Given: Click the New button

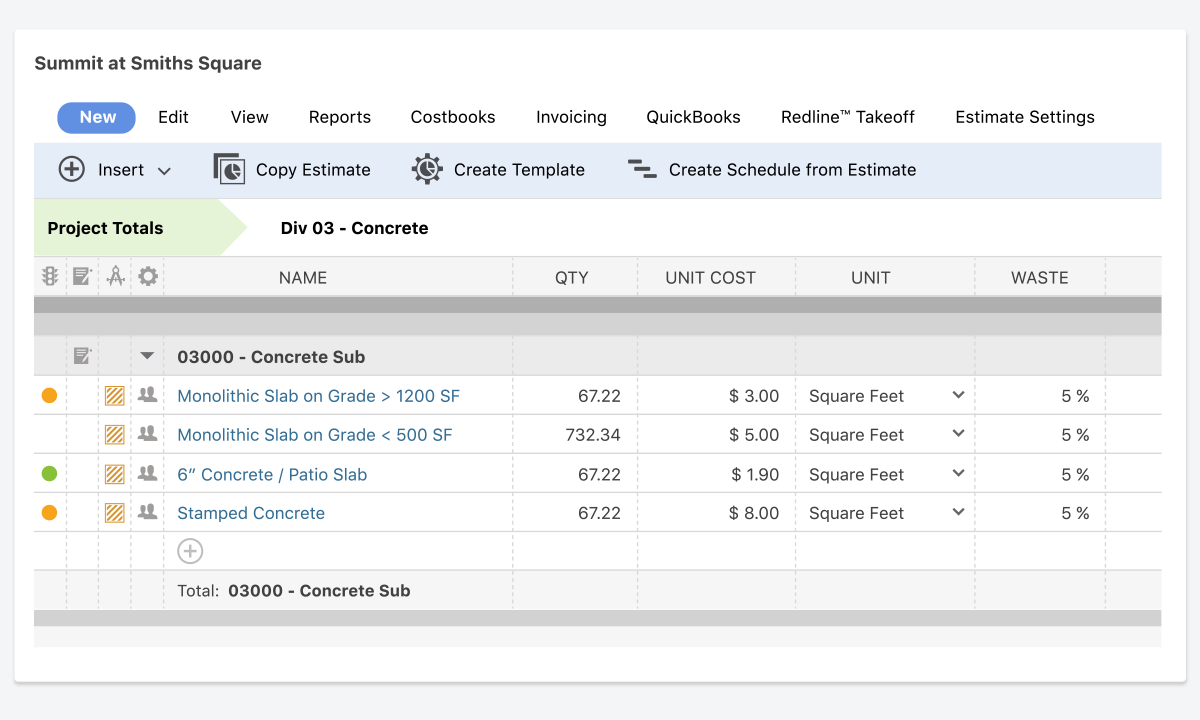Looking at the screenshot, I should point(97,117).
